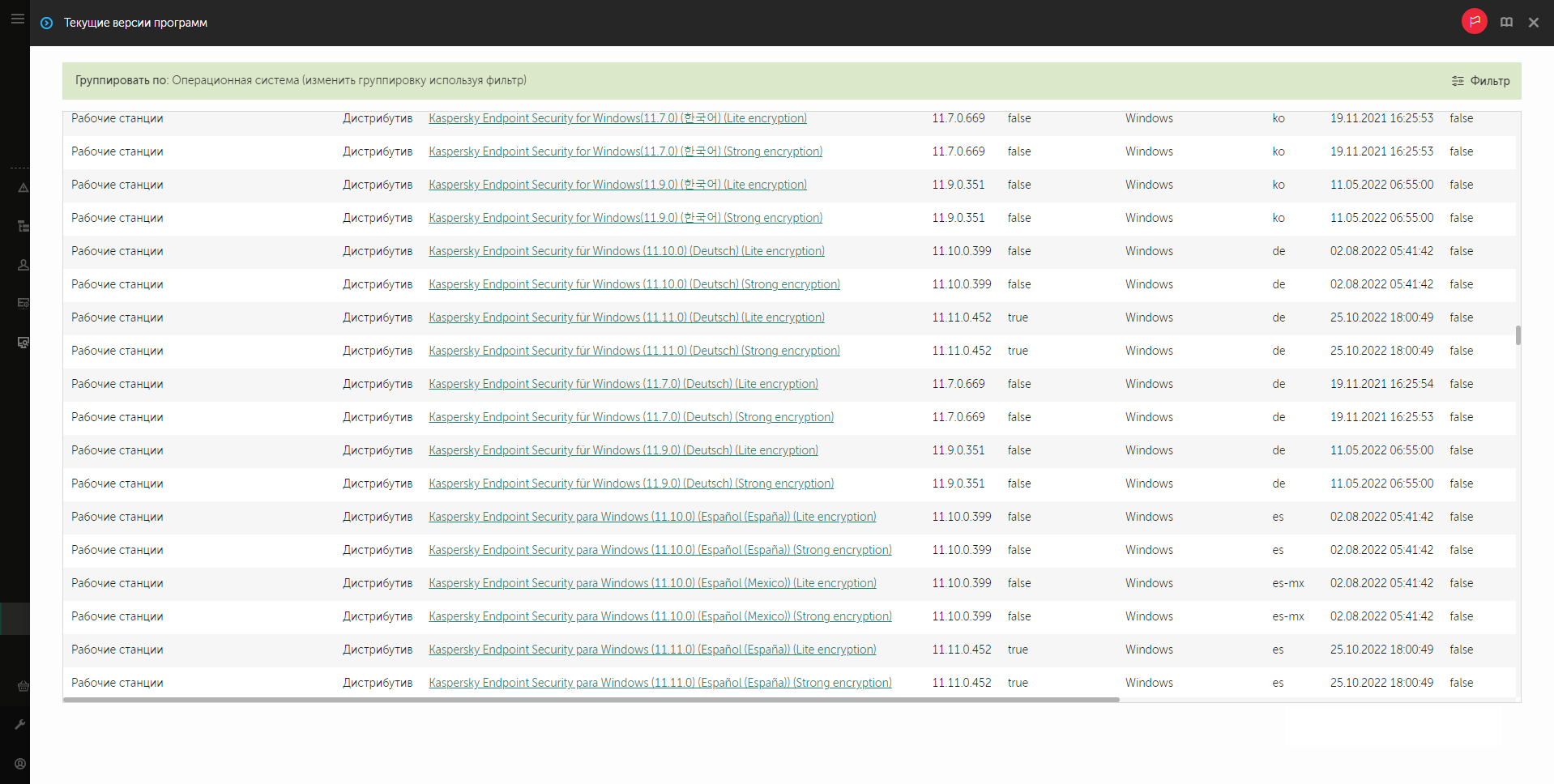Open the device hierarchy sidebar icon
The image size is (1554, 784).
click(x=23, y=226)
